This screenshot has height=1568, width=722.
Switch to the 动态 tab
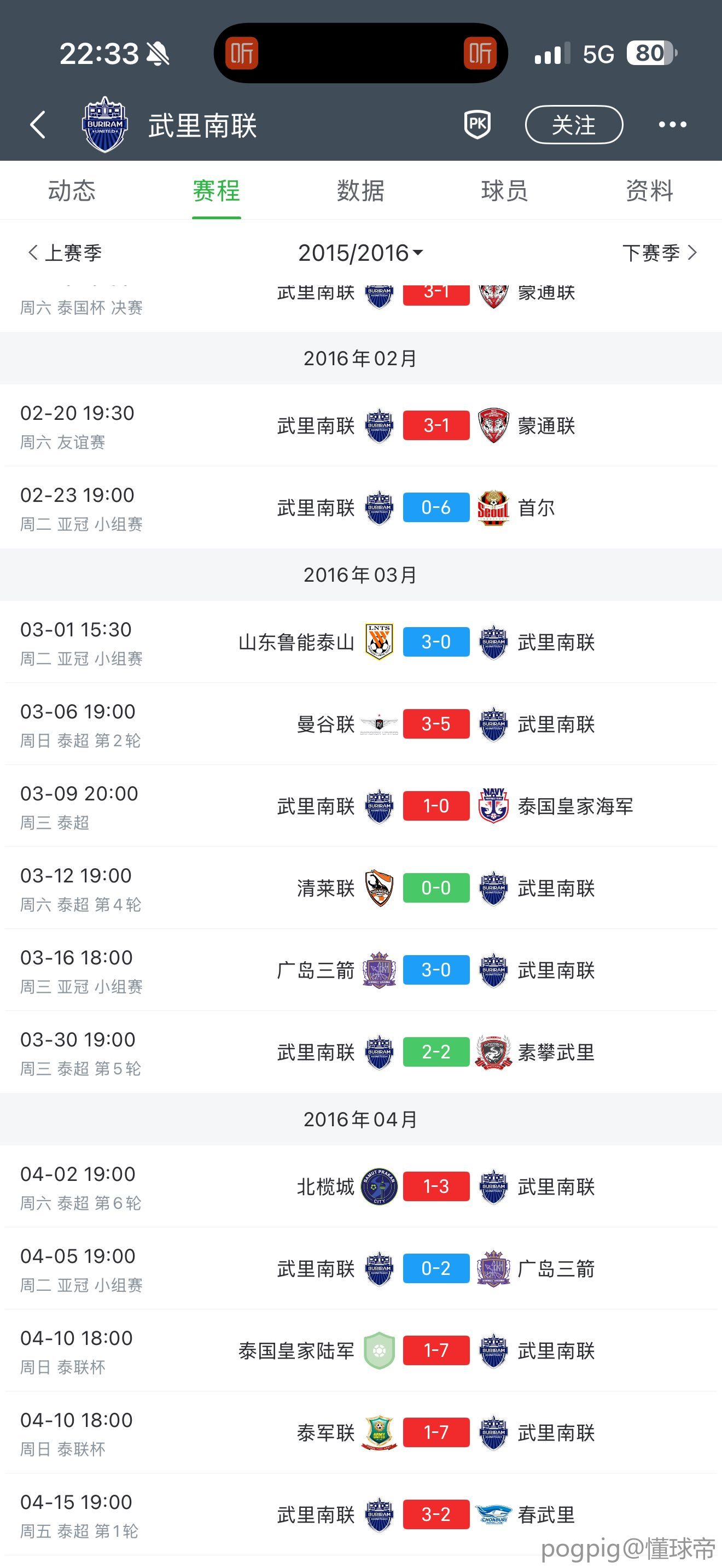point(72,190)
